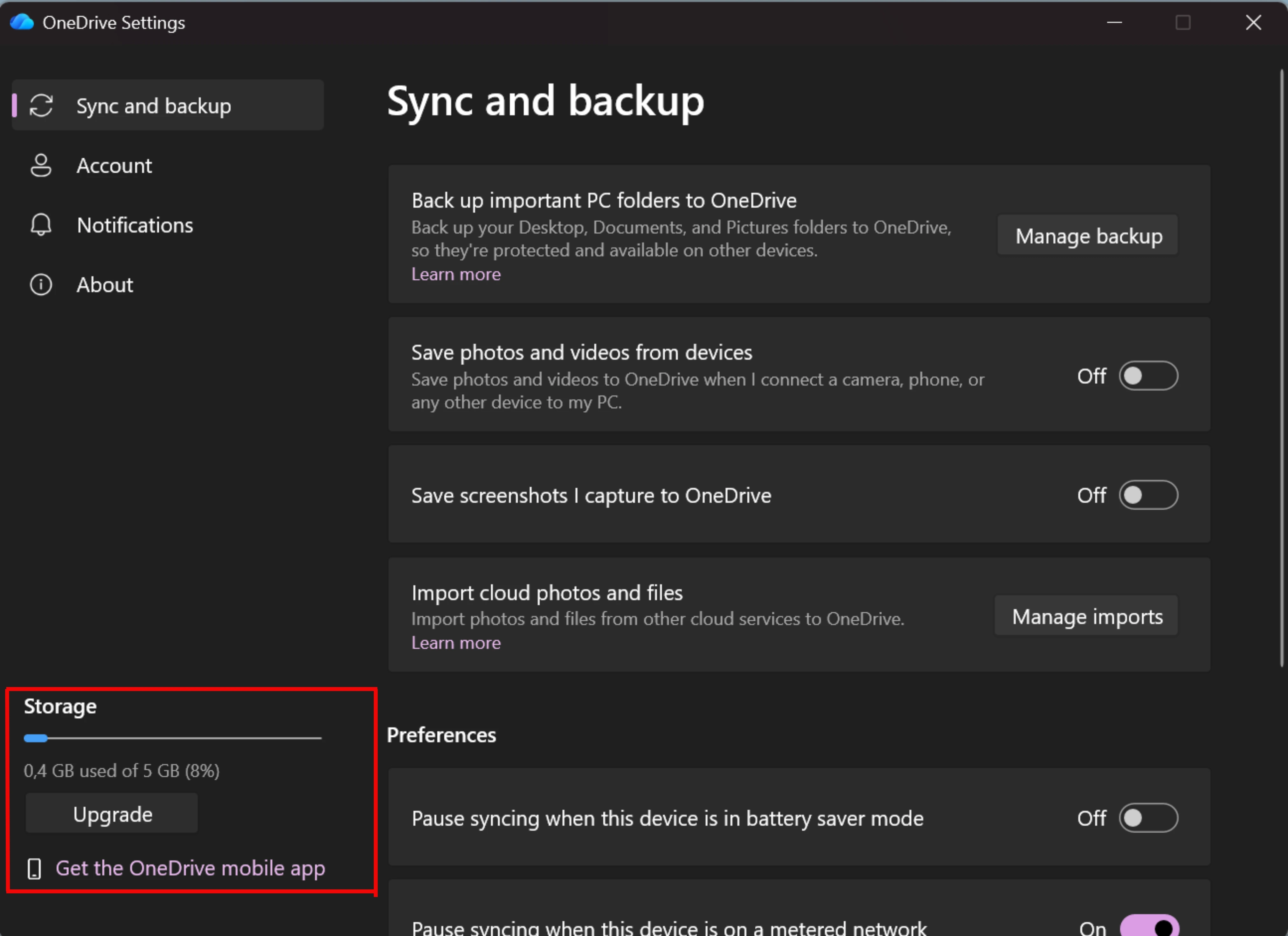This screenshot has width=1288, height=936.
Task: Click the vertical scrollbar on the right
Action: 1282,368
